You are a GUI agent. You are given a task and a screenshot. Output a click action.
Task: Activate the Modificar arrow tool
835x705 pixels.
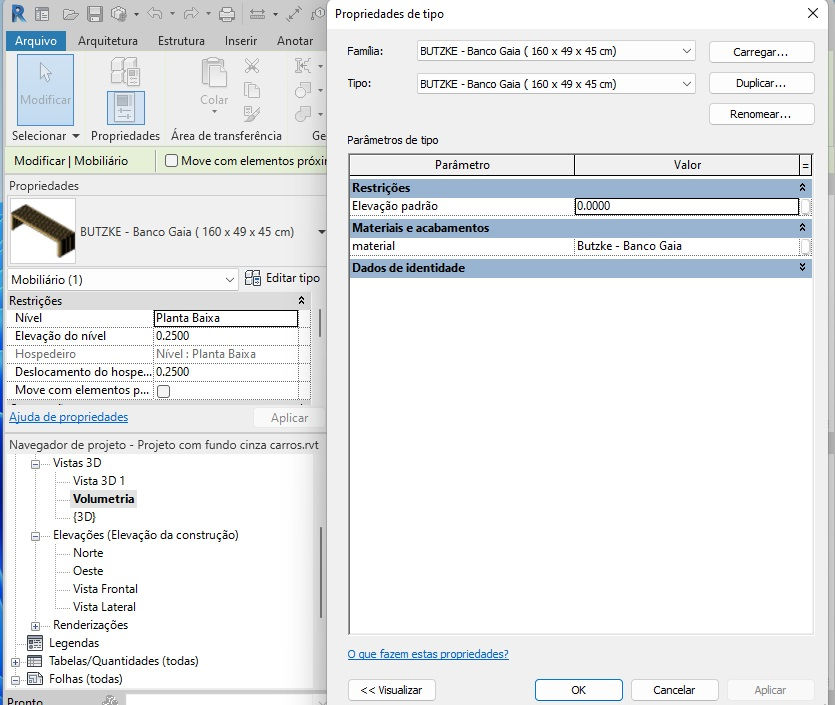pyautogui.click(x=45, y=89)
